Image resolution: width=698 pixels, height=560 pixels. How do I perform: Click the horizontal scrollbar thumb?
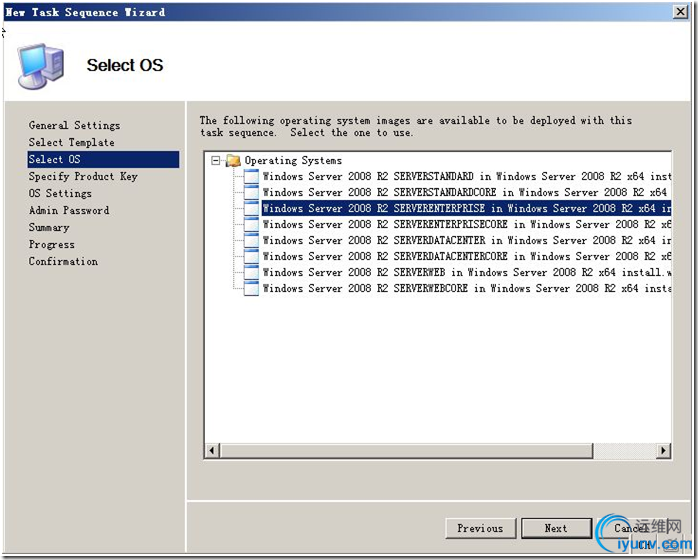[x=406, y=450]
